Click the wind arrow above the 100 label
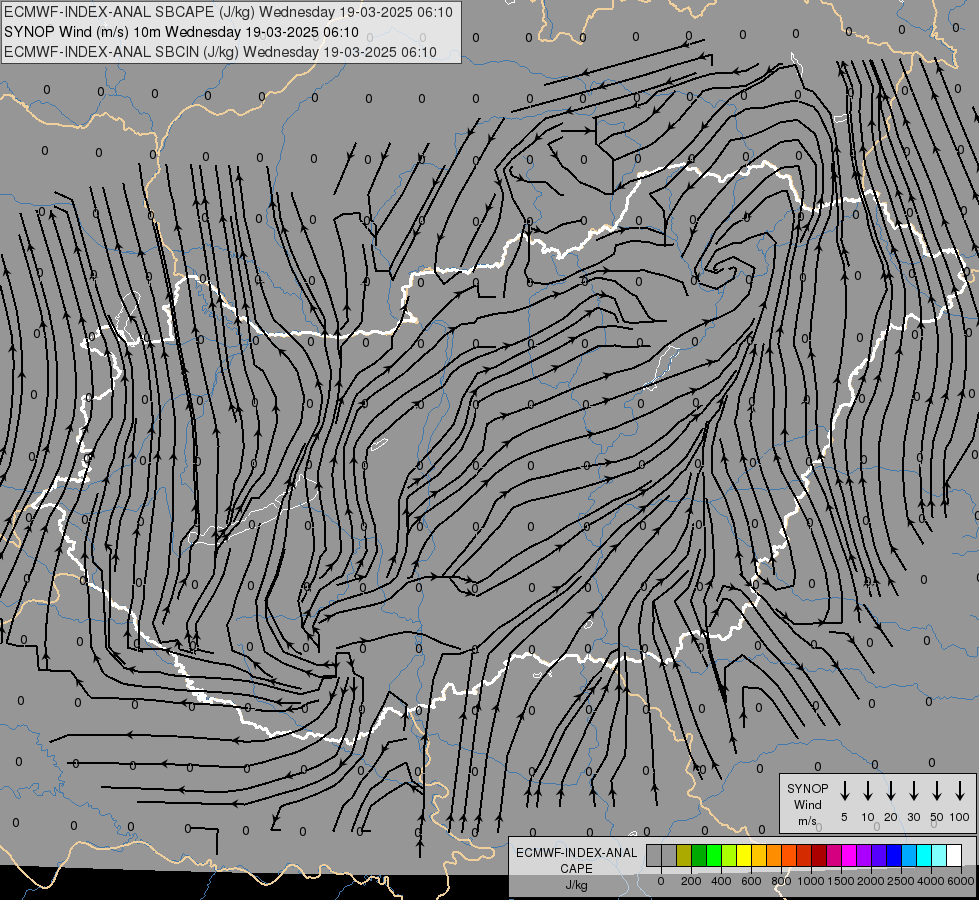The image size is (979, 900). tap(960, 791)
